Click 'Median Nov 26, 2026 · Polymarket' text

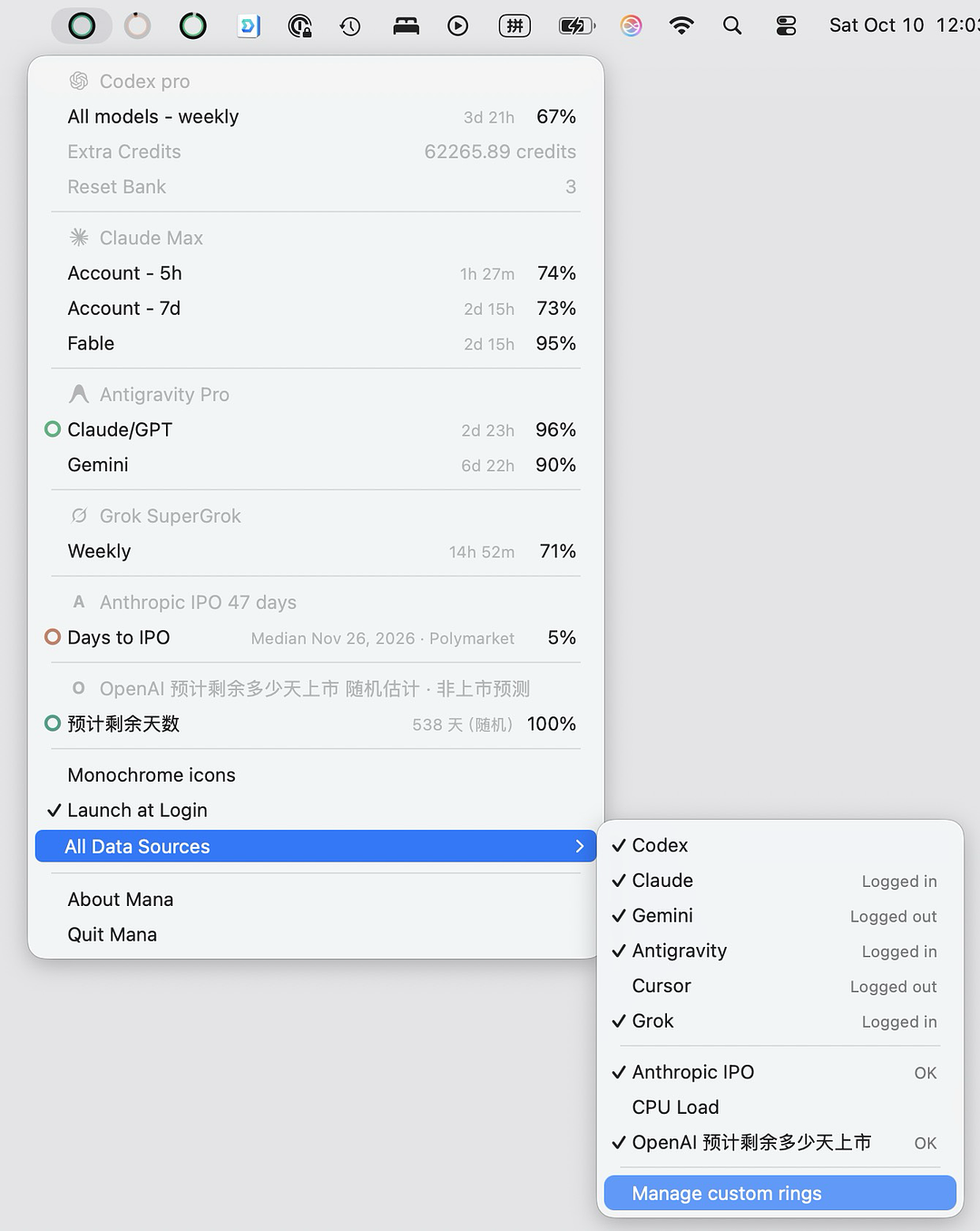(x=382, y=638)
